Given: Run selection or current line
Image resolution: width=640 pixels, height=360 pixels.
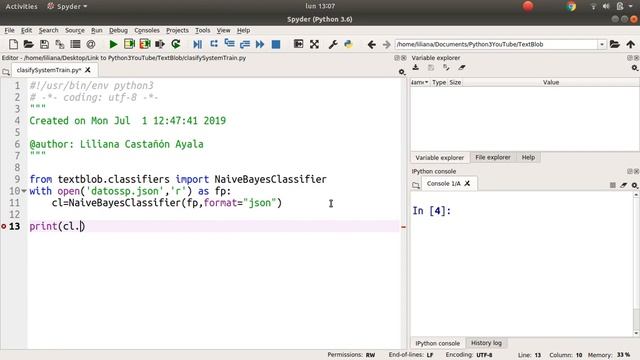Looking at the screenshot, I should [x=160, y=44].
